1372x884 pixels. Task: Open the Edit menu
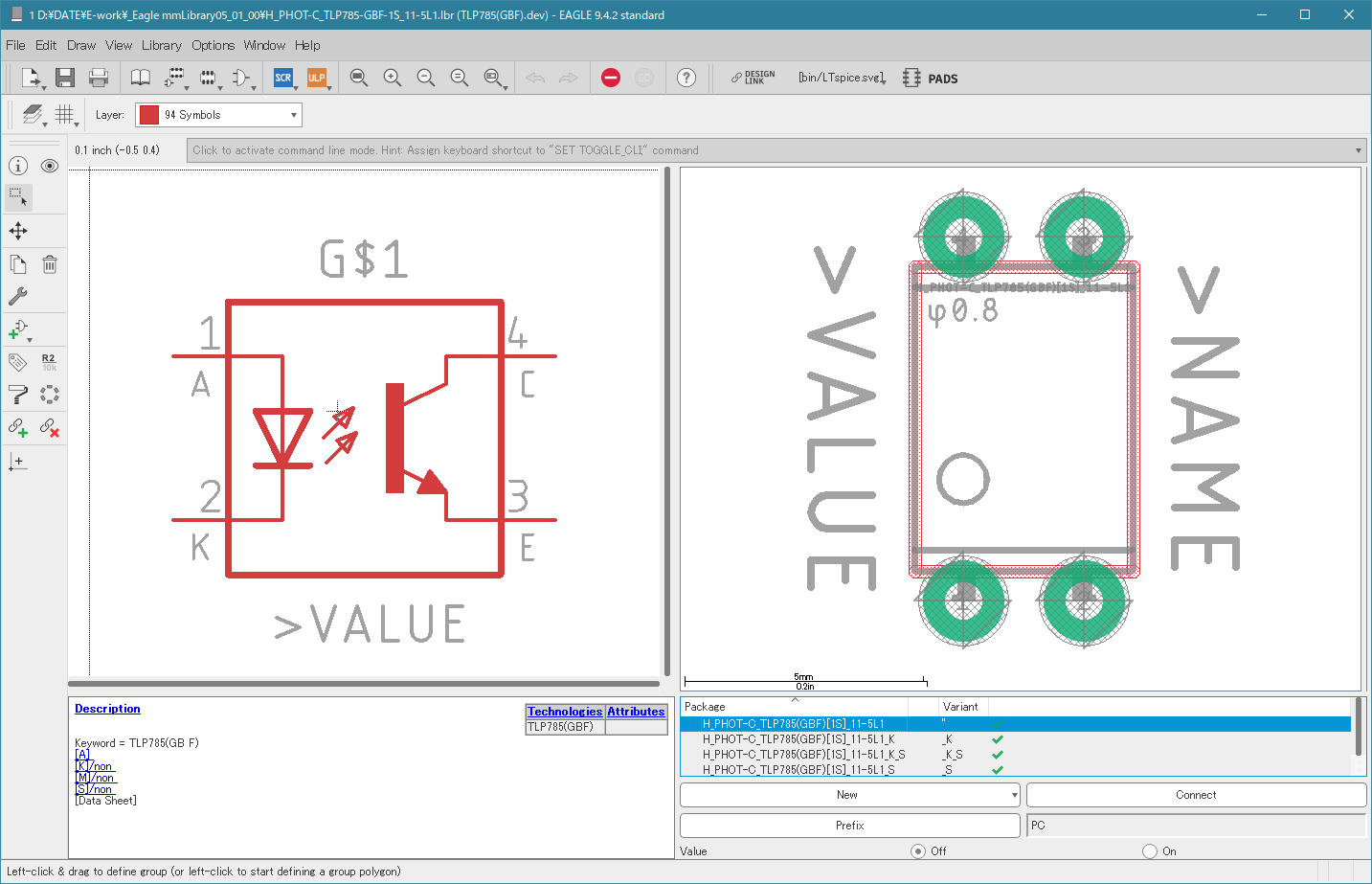pyautogui.click(x=46, y=45)
